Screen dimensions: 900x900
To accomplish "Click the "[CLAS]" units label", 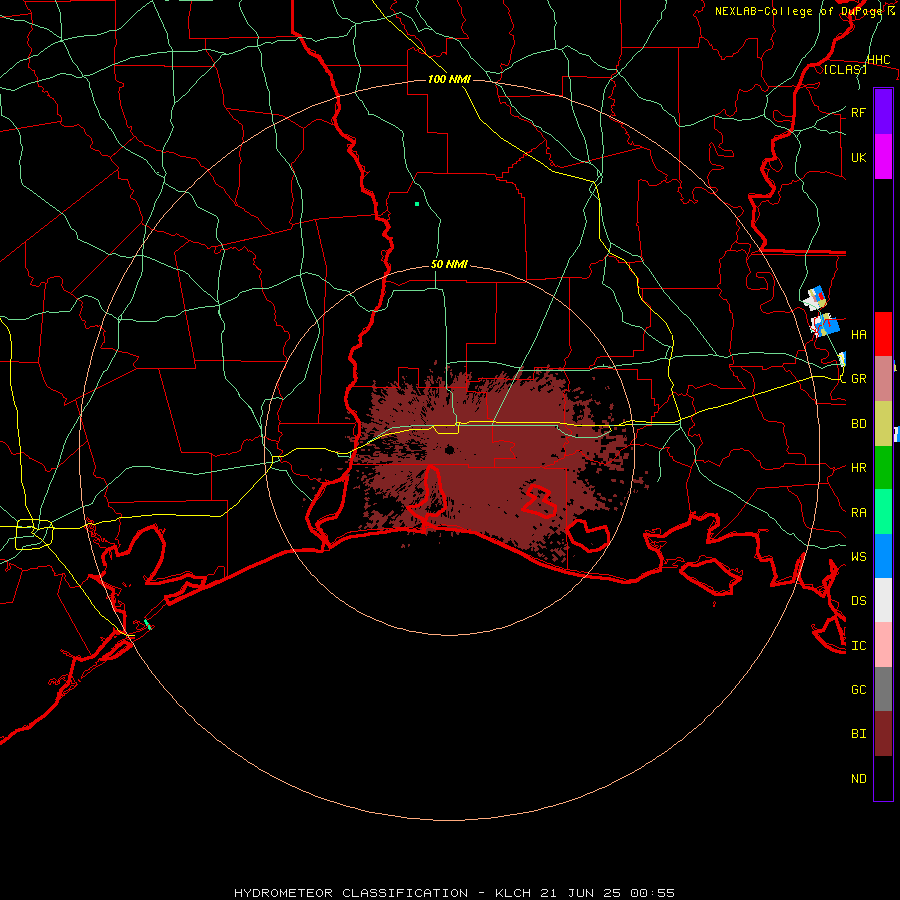I will coord(845,69).
